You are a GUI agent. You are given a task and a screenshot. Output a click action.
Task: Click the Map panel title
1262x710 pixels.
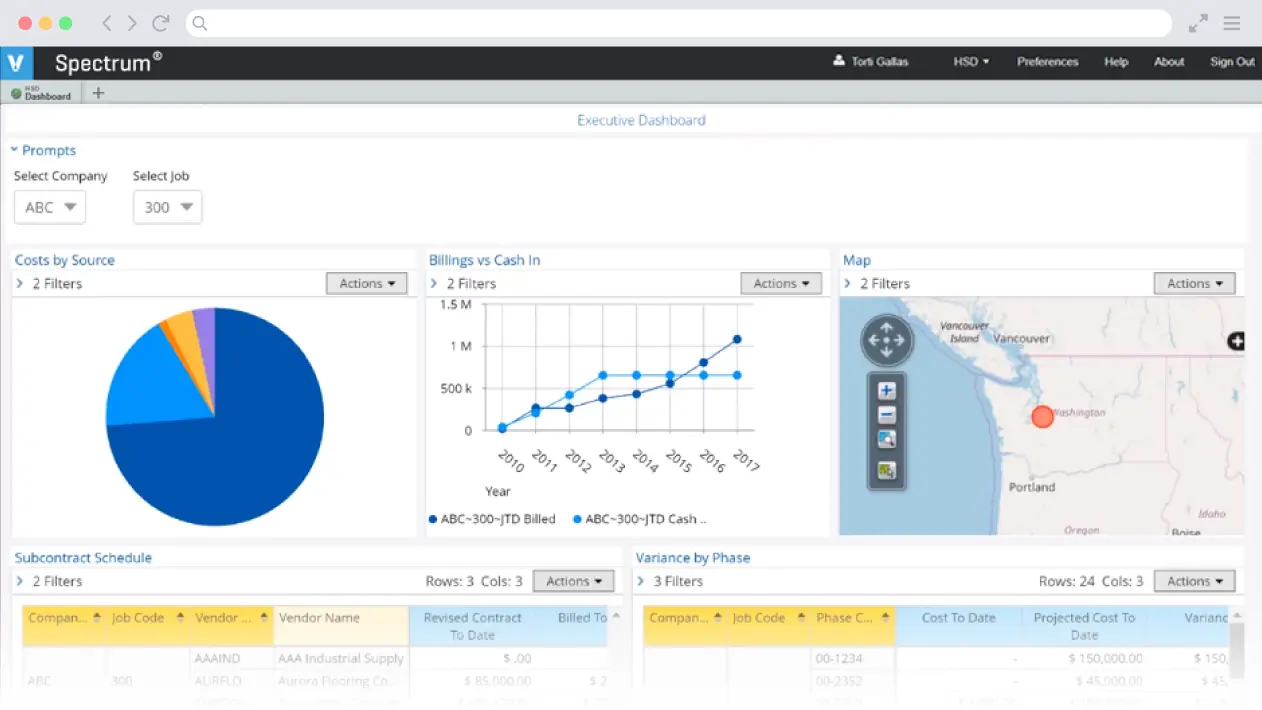(857, 260)
